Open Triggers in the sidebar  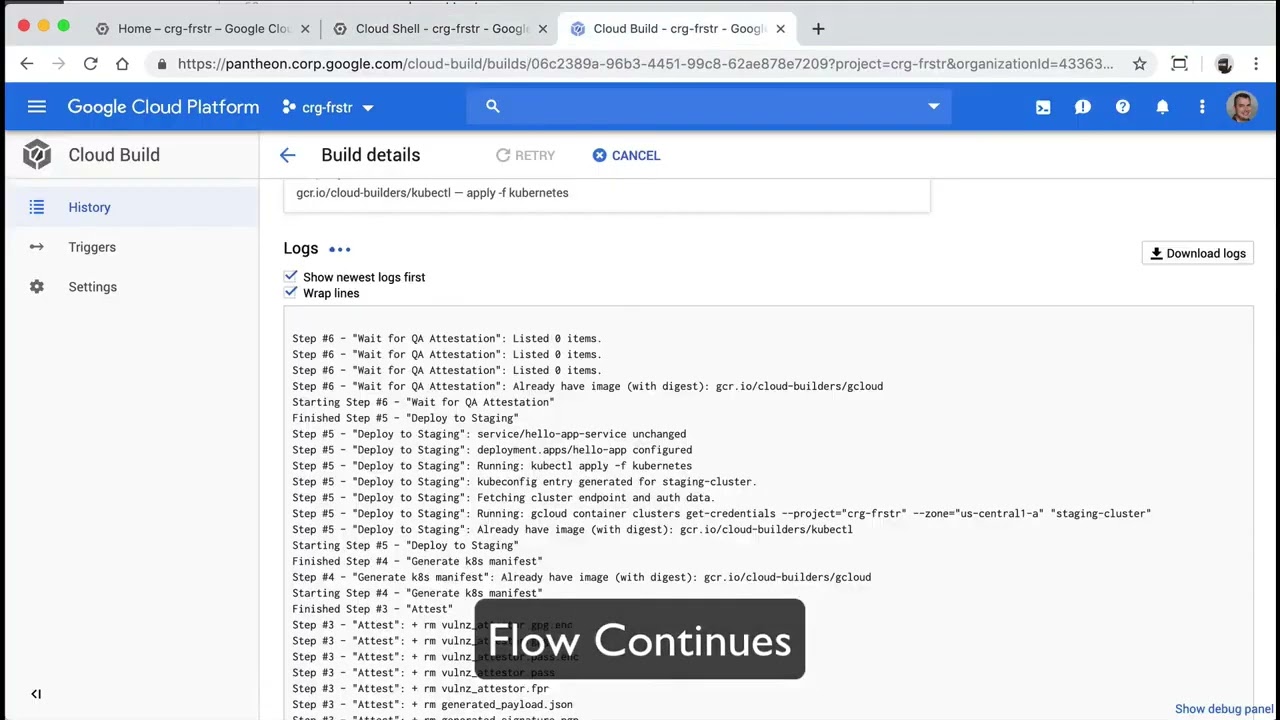pyautogui.click(x=132, y=247)
